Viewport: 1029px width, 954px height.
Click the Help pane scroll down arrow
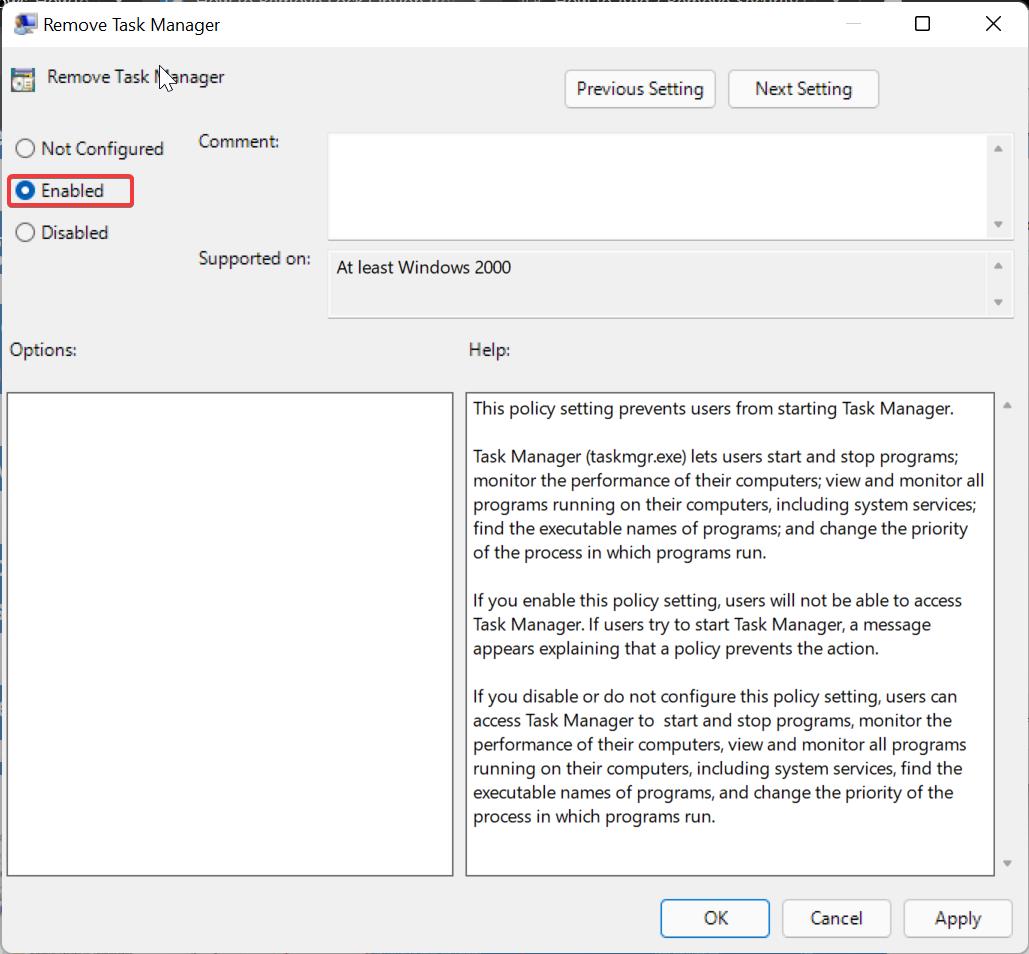(1007, 863)
